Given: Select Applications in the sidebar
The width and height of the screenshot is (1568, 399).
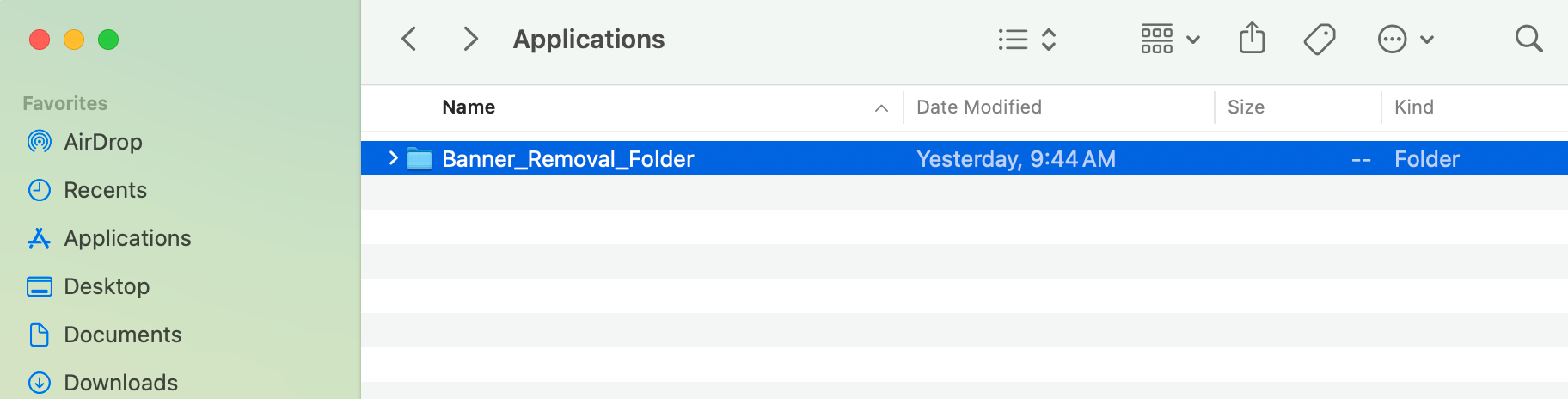Looking at the screenshot, I should 127,238.
